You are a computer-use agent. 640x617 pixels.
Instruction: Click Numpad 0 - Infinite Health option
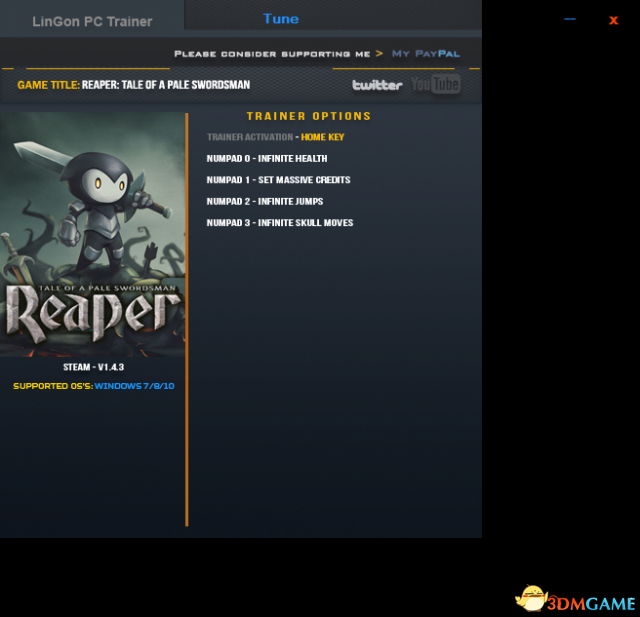pyautogui.click(x=267, y=158)
